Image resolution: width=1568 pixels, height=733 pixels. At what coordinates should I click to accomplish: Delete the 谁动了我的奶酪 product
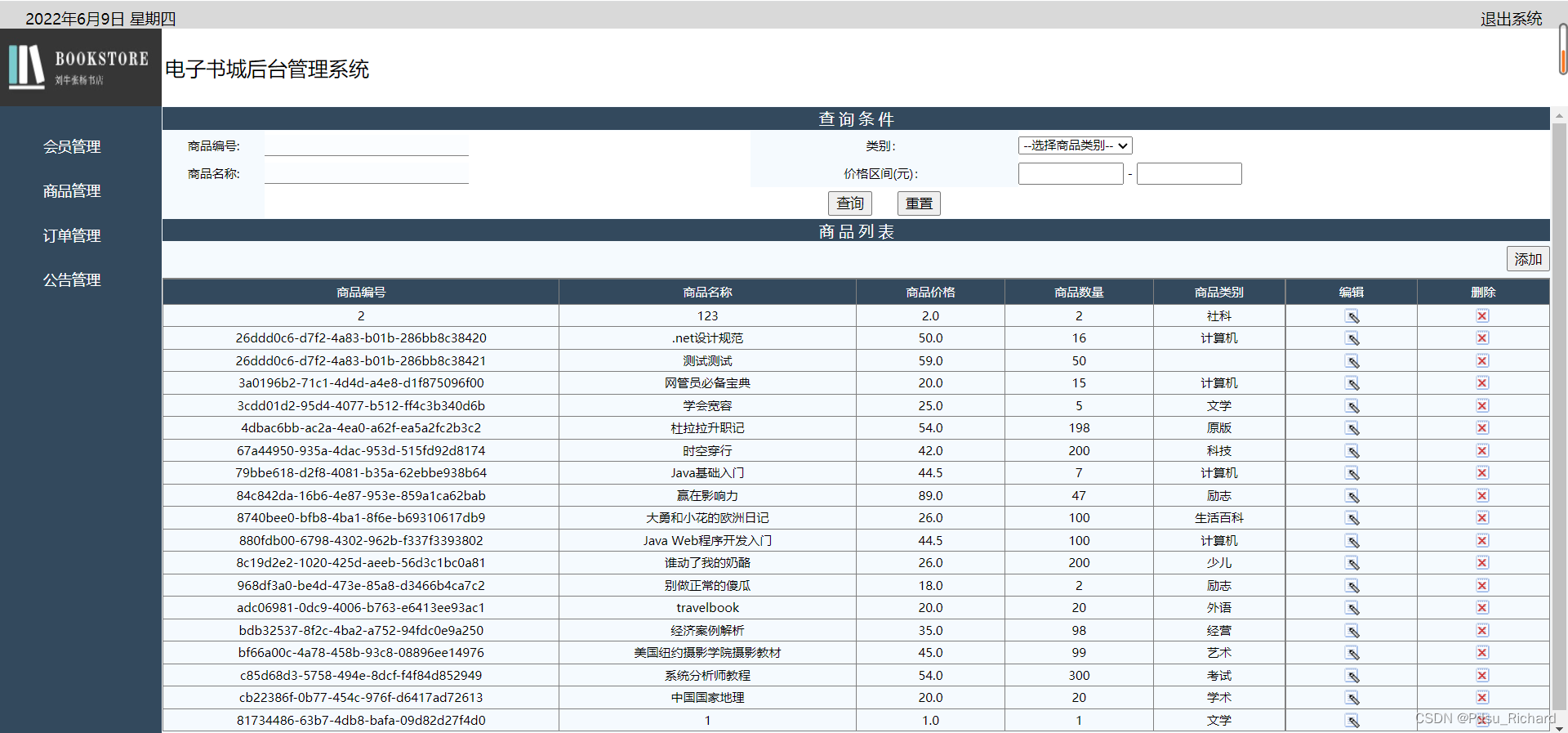point(1482,563)
